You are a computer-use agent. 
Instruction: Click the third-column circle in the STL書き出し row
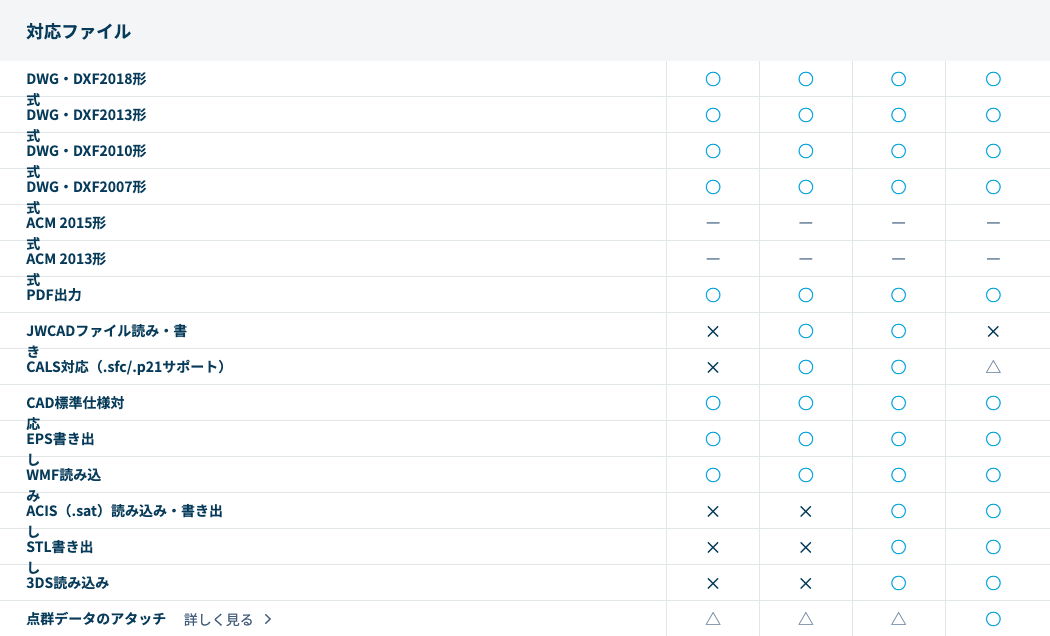(x=899, y=547)
